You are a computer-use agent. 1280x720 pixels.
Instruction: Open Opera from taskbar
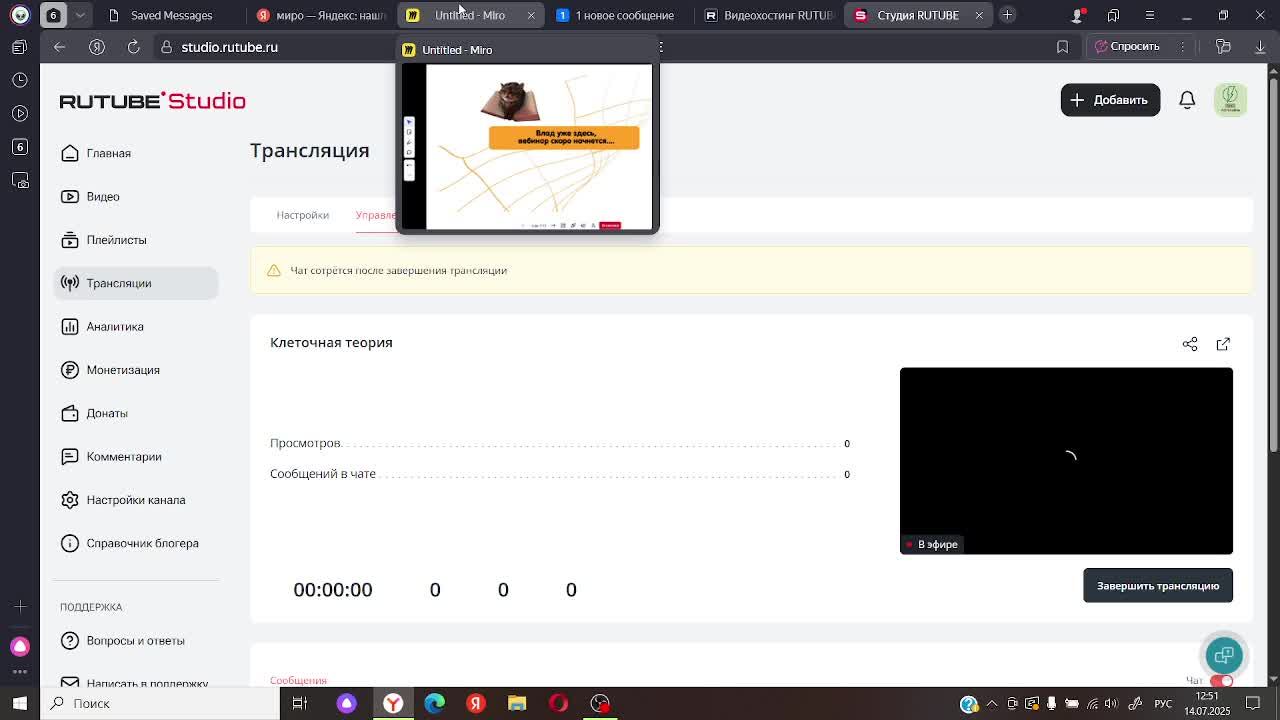tap(558, 703)
